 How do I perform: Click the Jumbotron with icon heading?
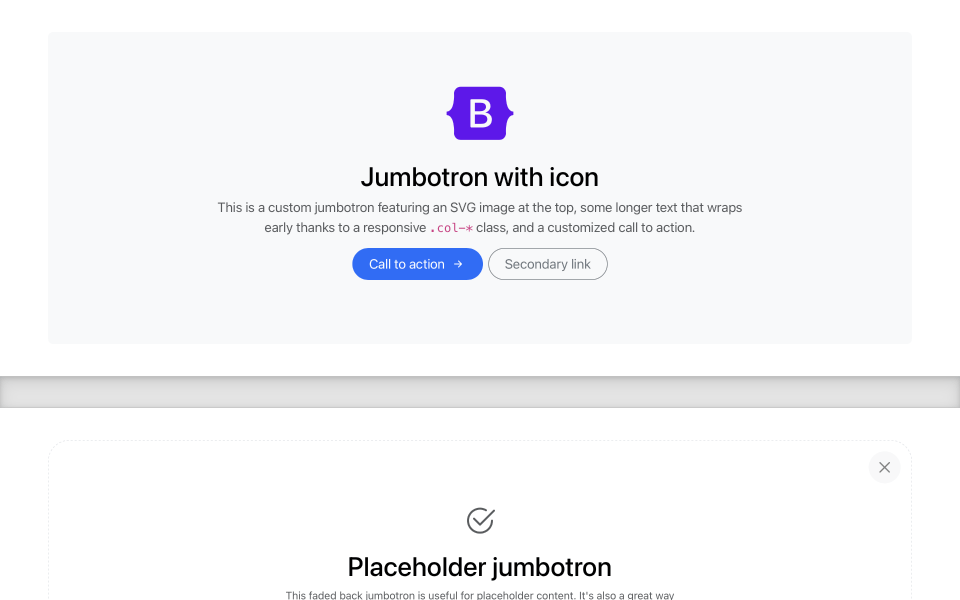480,177
